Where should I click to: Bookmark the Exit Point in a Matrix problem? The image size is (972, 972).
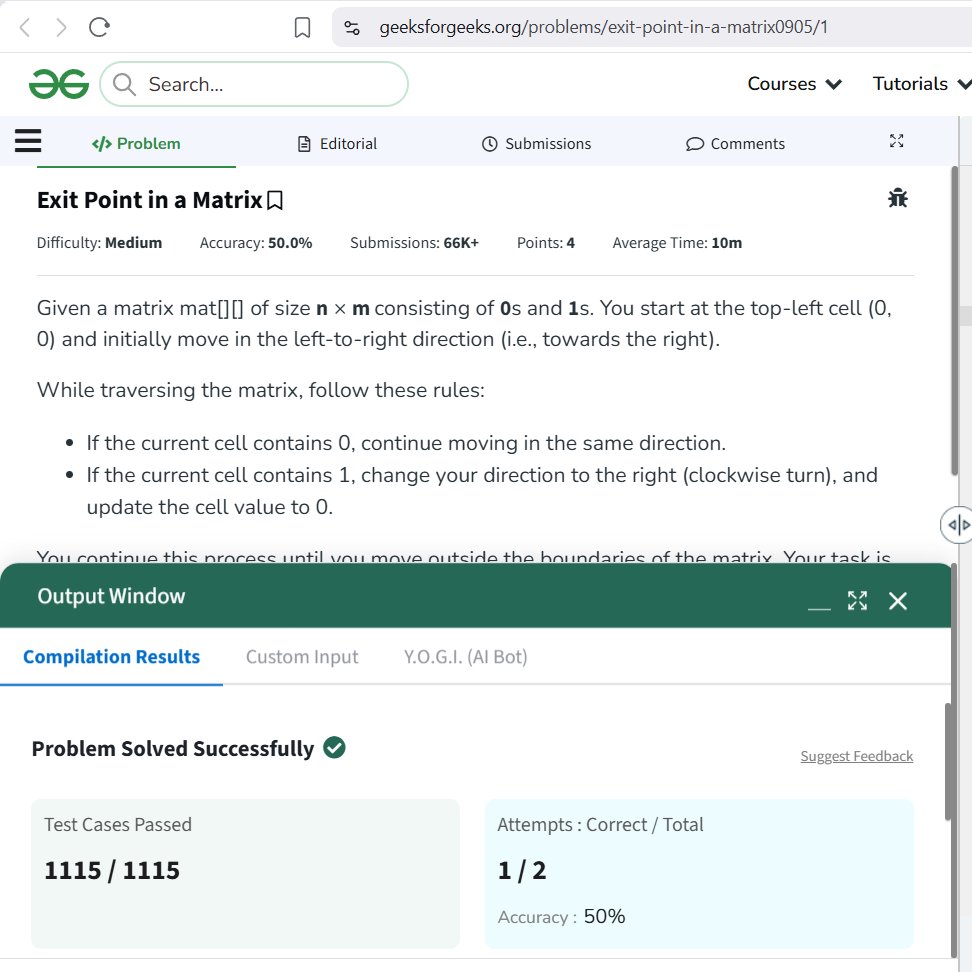click(275, 201)
